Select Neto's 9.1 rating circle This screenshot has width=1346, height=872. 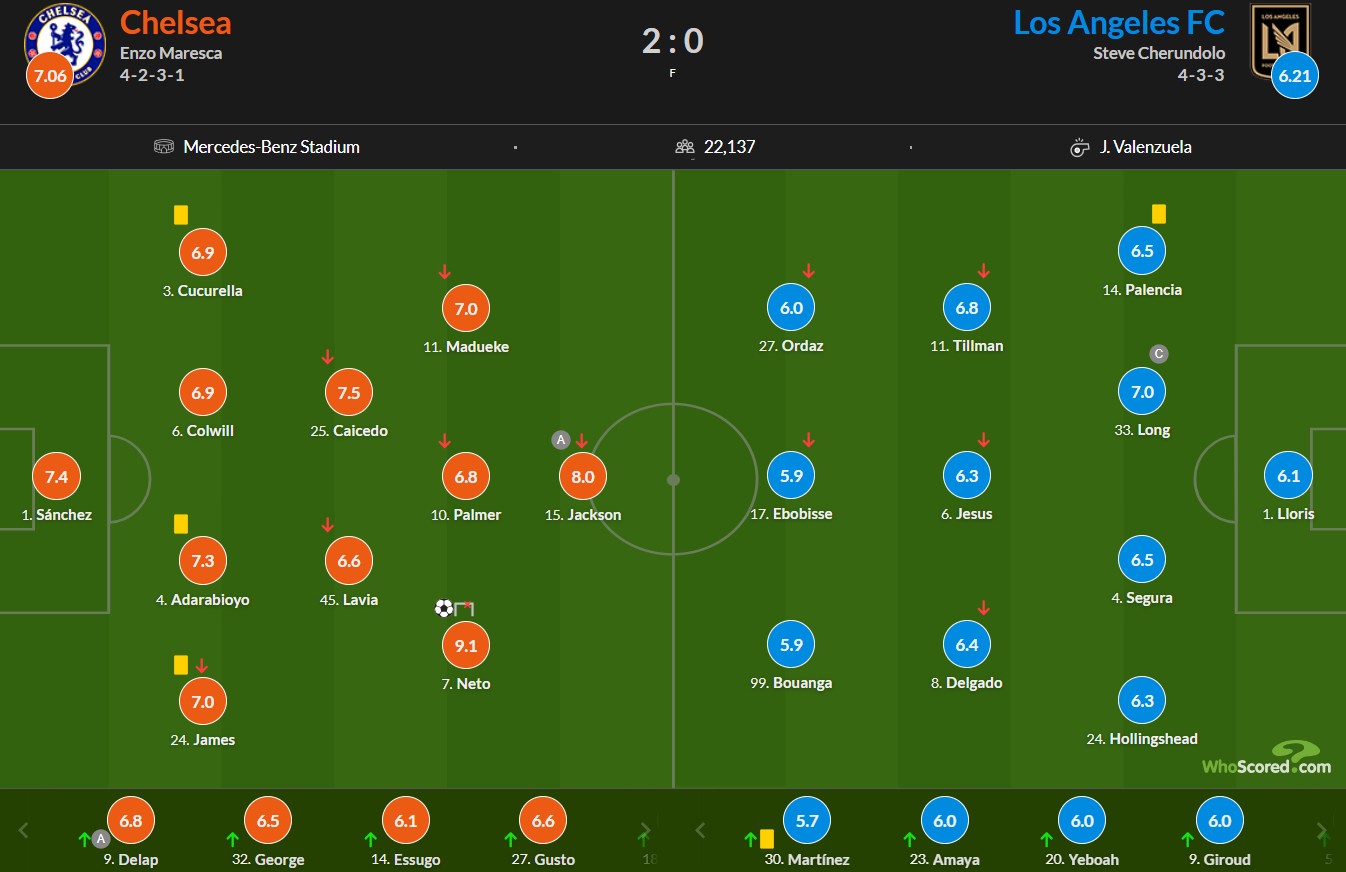[x=466, y=646]
